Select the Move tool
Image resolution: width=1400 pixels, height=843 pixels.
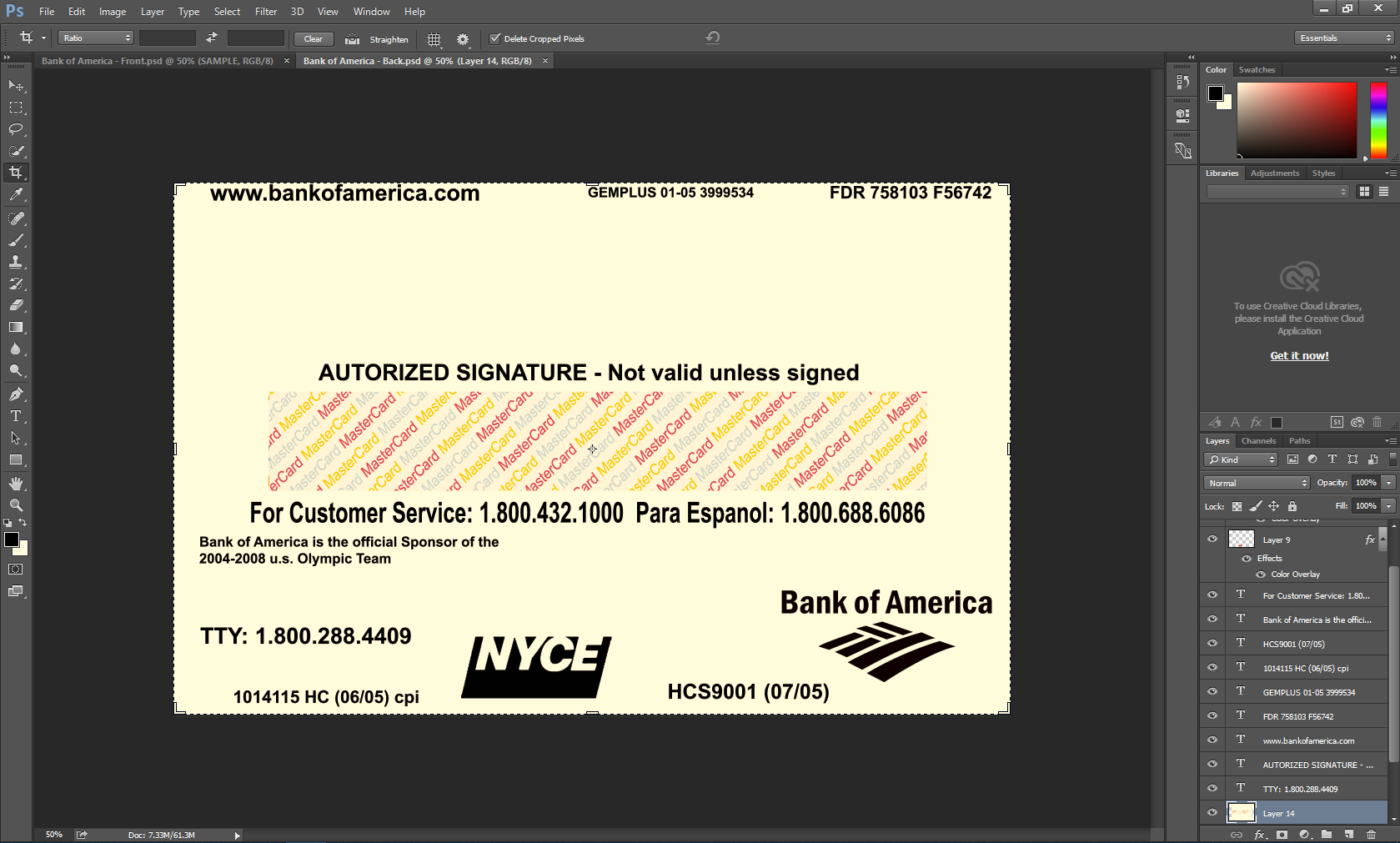pos(16,86)
